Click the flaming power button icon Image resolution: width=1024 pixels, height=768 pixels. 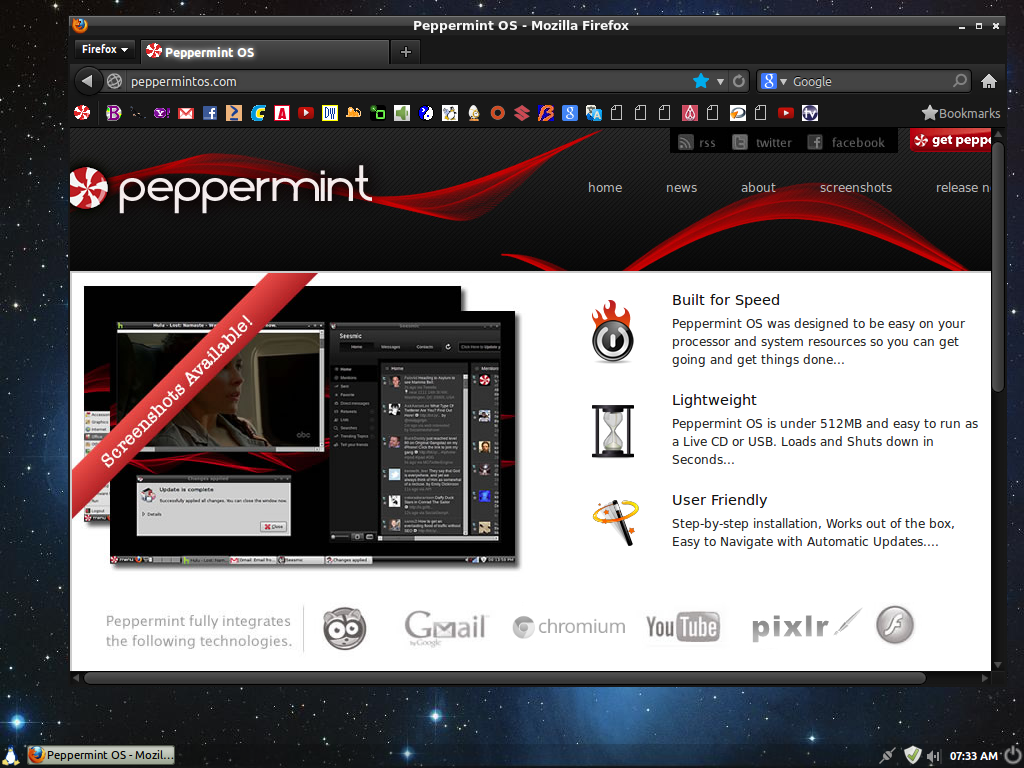(x=613, y=331)
